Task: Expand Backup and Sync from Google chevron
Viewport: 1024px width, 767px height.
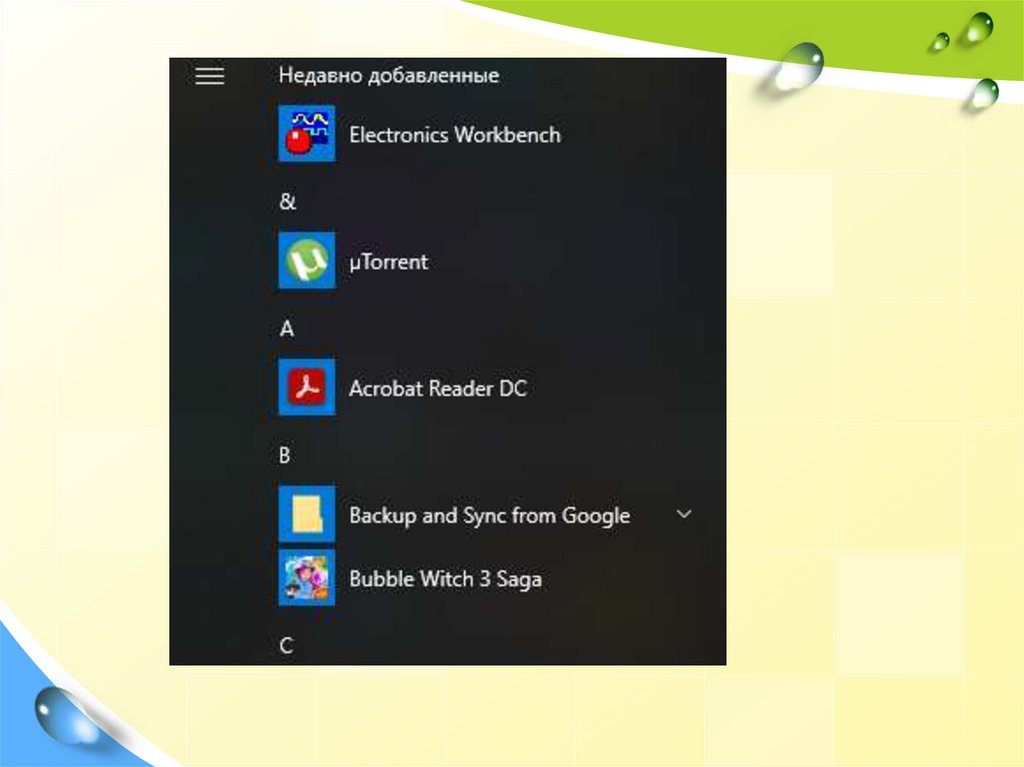Action: point(684,514)
